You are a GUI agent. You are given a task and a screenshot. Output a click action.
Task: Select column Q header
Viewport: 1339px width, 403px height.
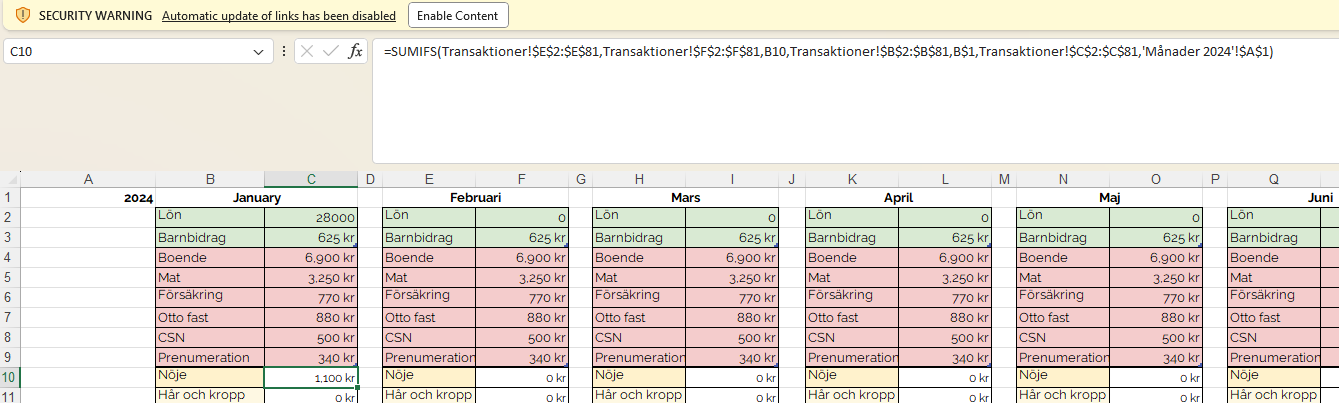pos(1273,179)
